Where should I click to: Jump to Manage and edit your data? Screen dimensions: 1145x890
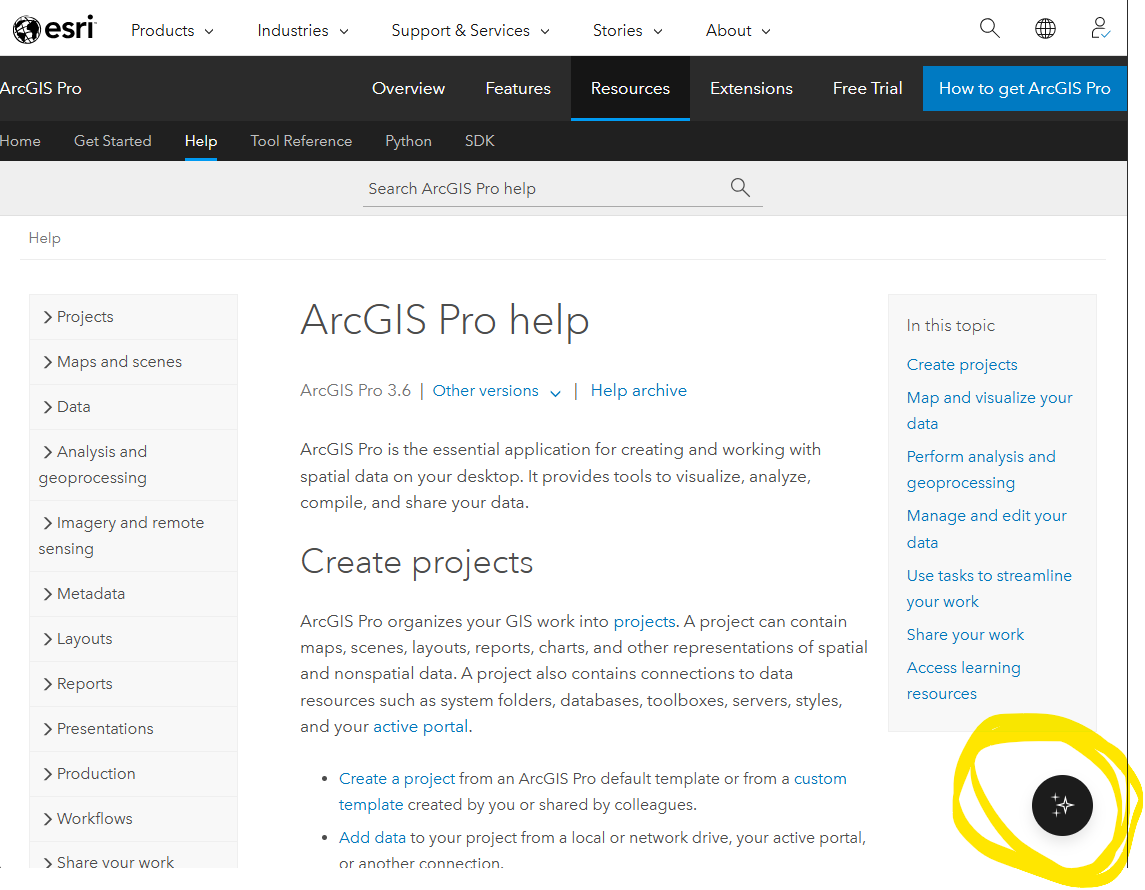[987, 529]
